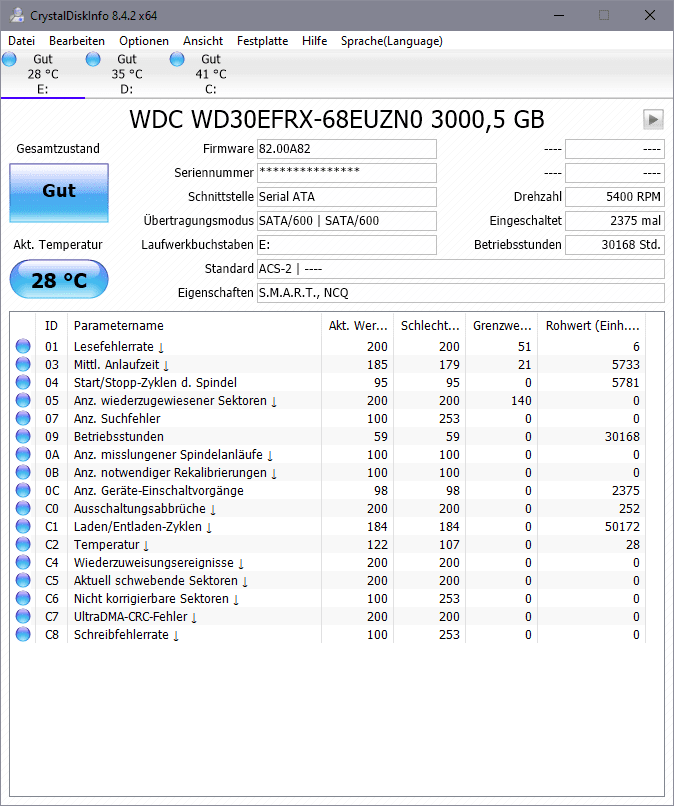674x806 pixels.
Task: Click status orb for misslungener Spindelanläufe row
Action: [x=23, y=454]
